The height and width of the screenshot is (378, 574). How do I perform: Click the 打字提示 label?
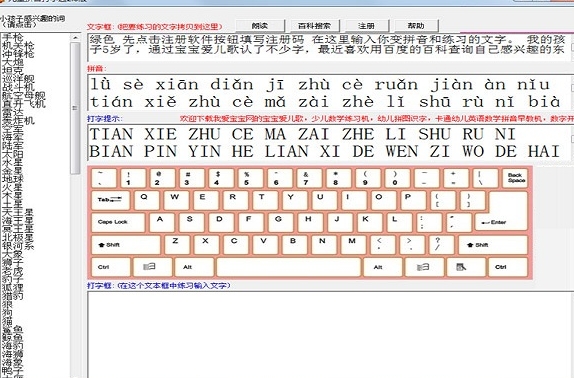point(105,118)
